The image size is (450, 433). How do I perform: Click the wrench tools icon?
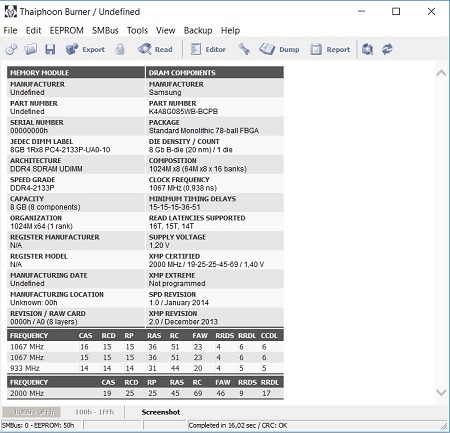click(x=244, y=49)
